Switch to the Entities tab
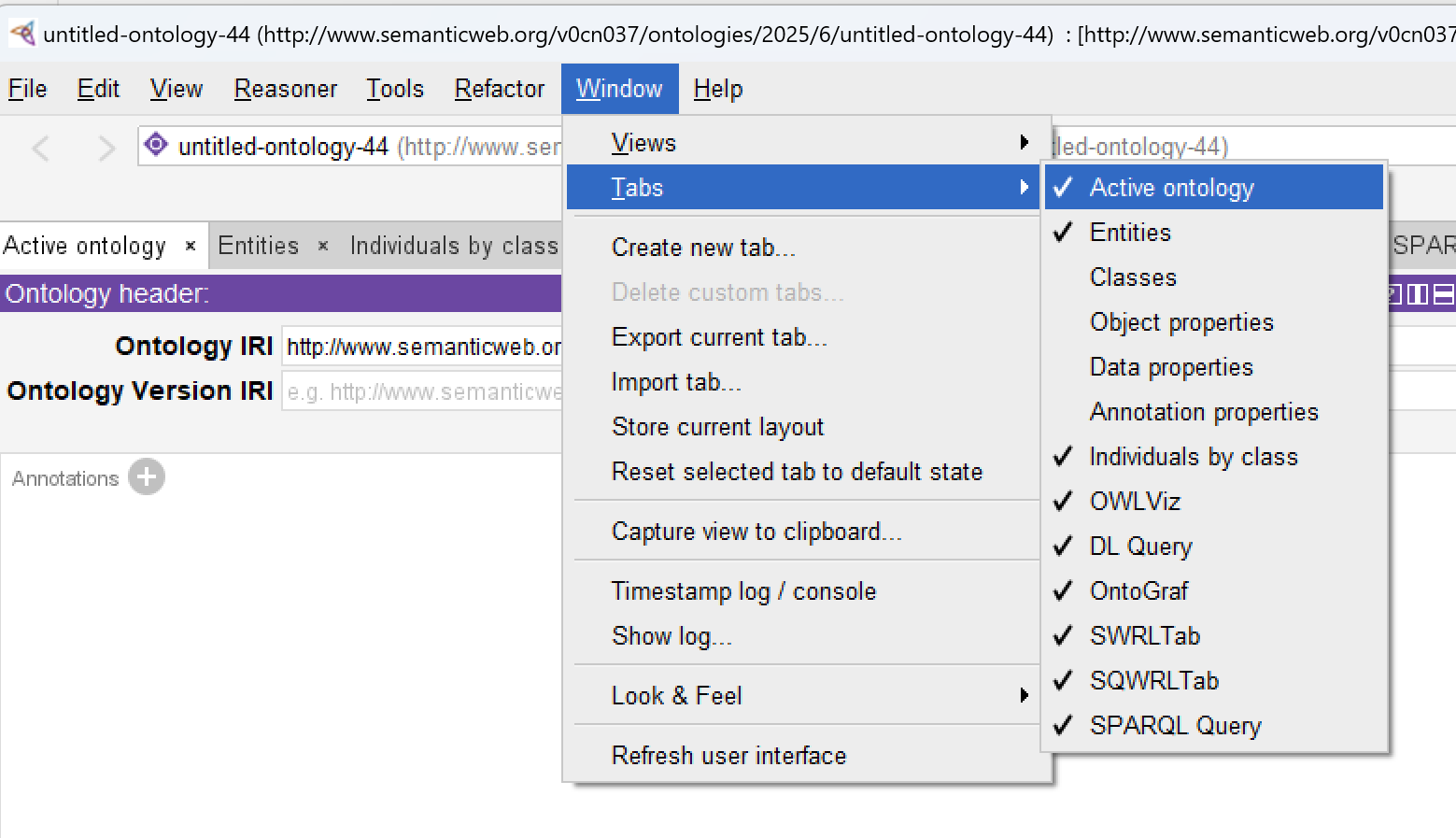The width and height of the screenshot is (1456, 838). [x=259, y=246]
